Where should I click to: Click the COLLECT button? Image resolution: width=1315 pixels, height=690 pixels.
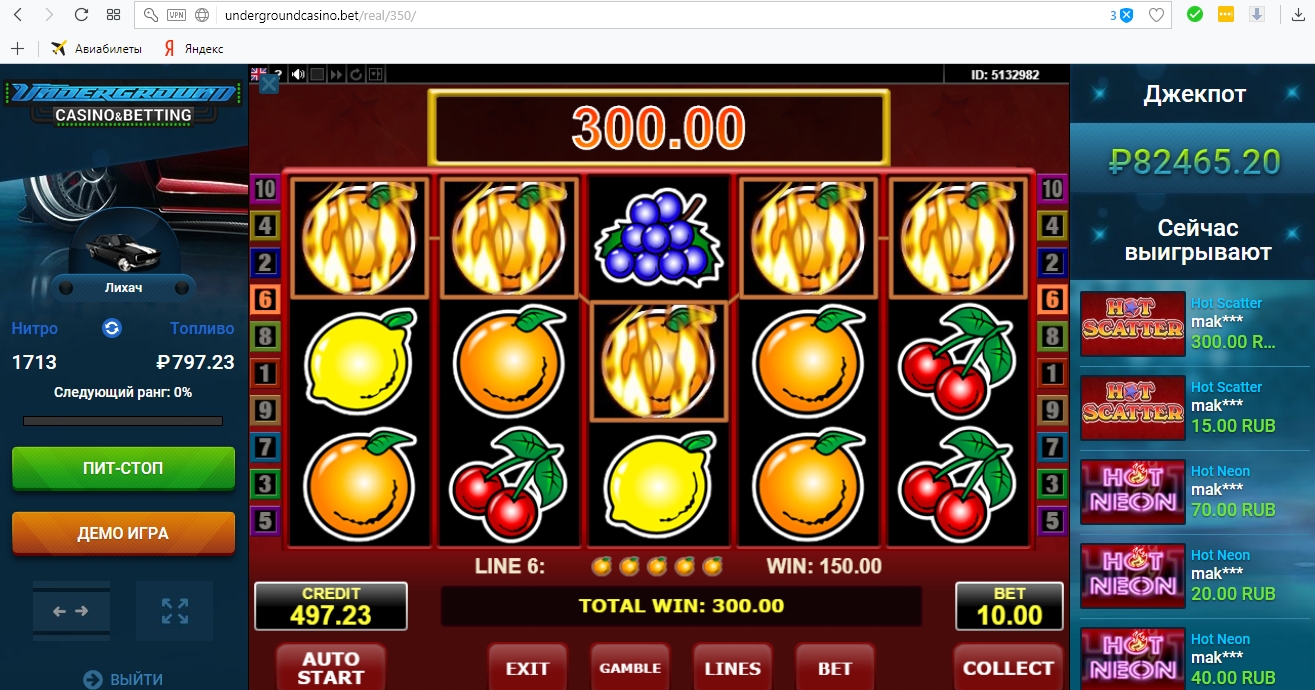pyautogui.click(x=1008, y=667)
